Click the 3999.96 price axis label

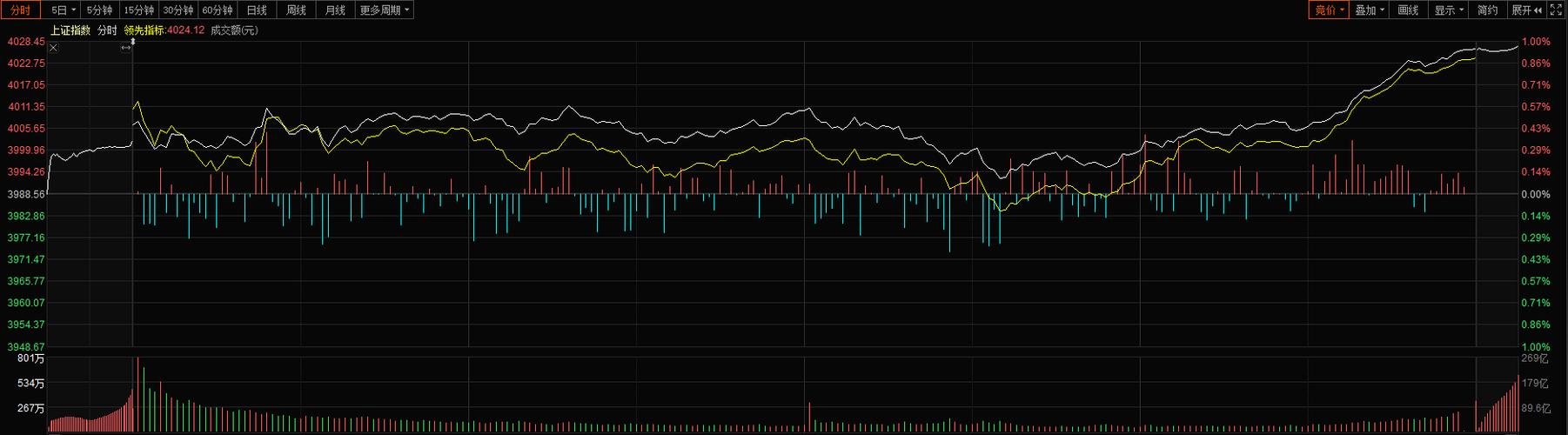26,151
